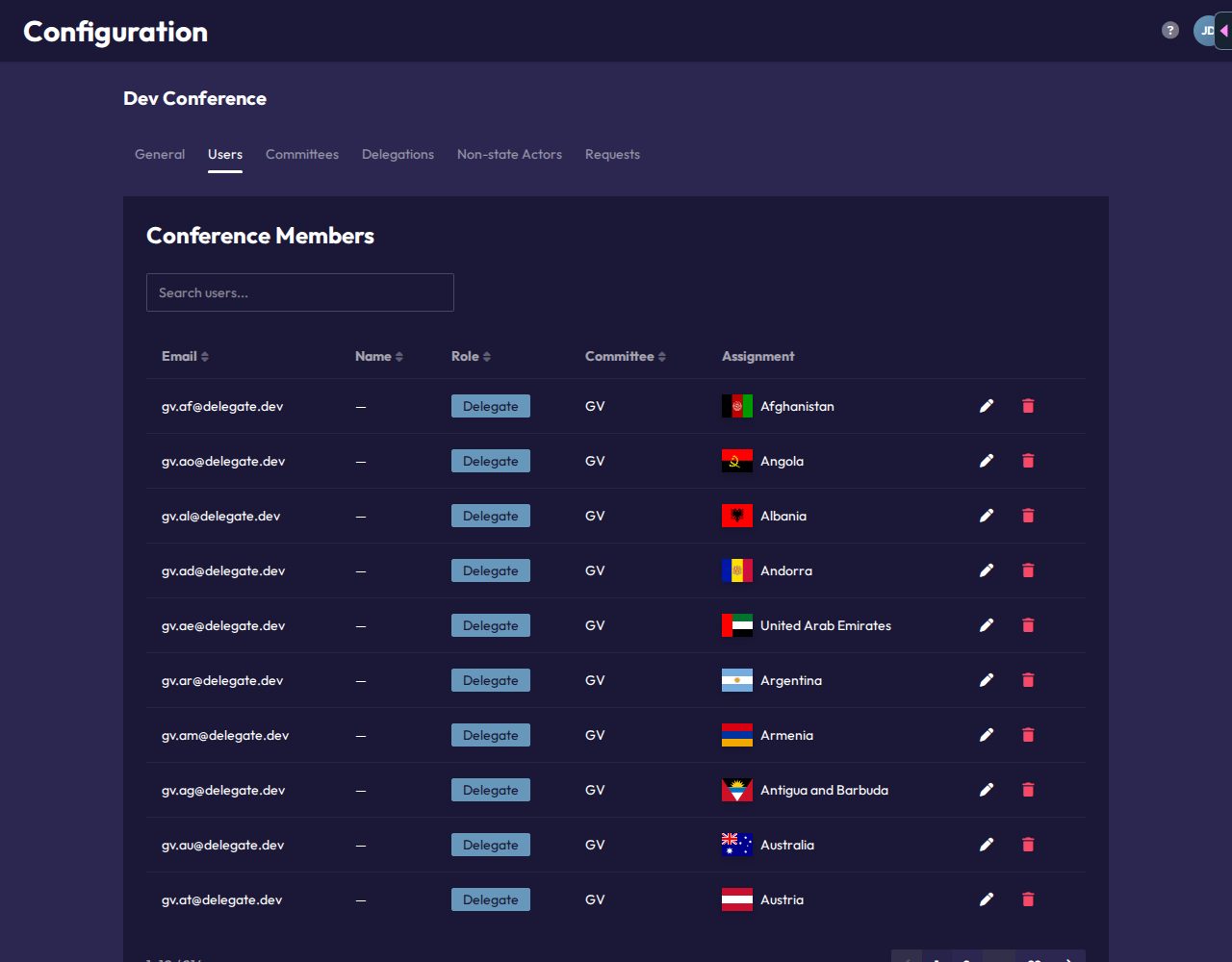Viewport: 1232px width, 962px height.
Task: Click the pencil icon in the Angola row
Action: tap(987, 461)
